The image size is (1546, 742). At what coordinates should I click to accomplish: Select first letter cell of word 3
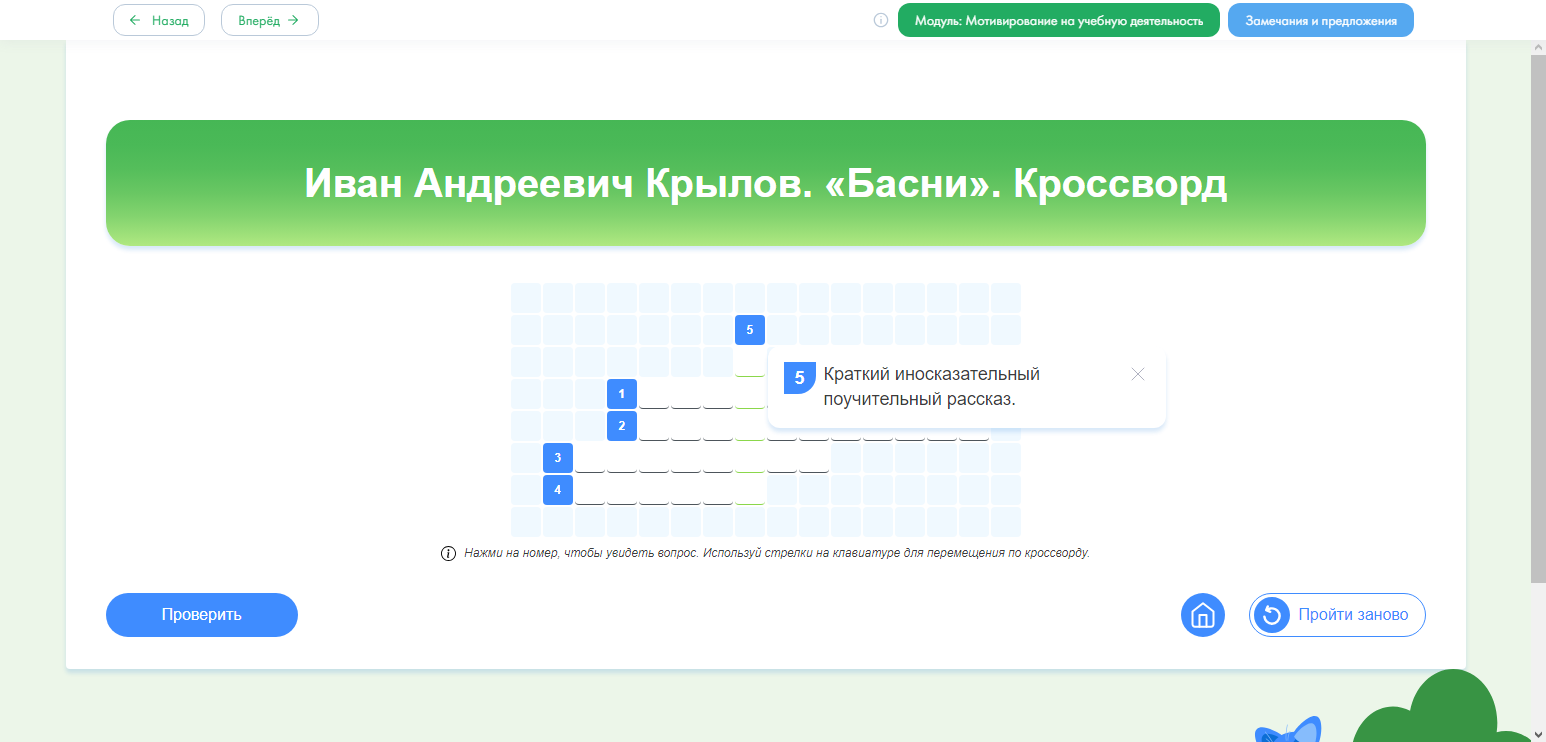tap(589, 458)
